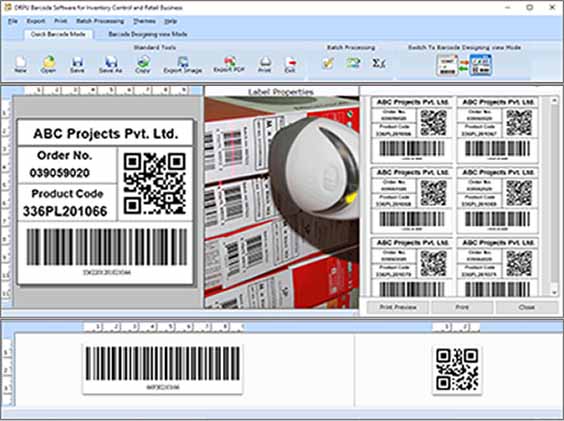
Task: Click the checkmark batch processing icon
Action: coord(328,63)
